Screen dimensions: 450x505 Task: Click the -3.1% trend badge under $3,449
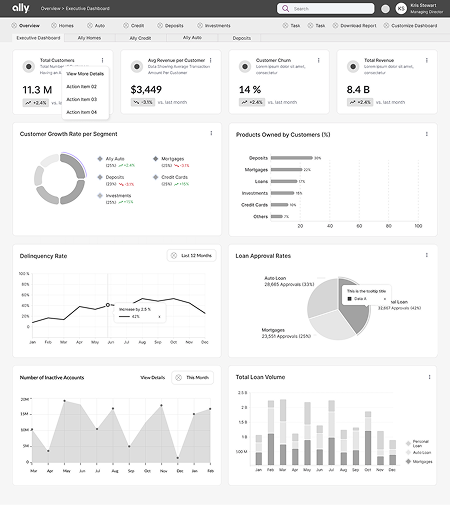[143, 102]
